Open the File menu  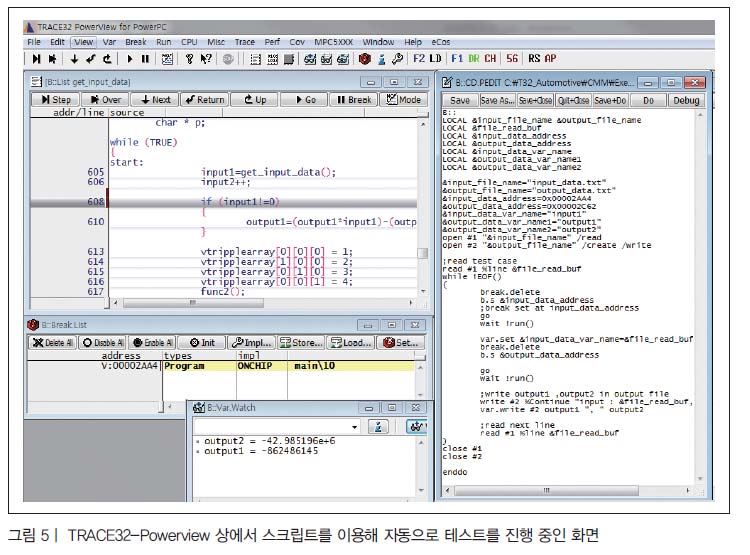point(34,42)
